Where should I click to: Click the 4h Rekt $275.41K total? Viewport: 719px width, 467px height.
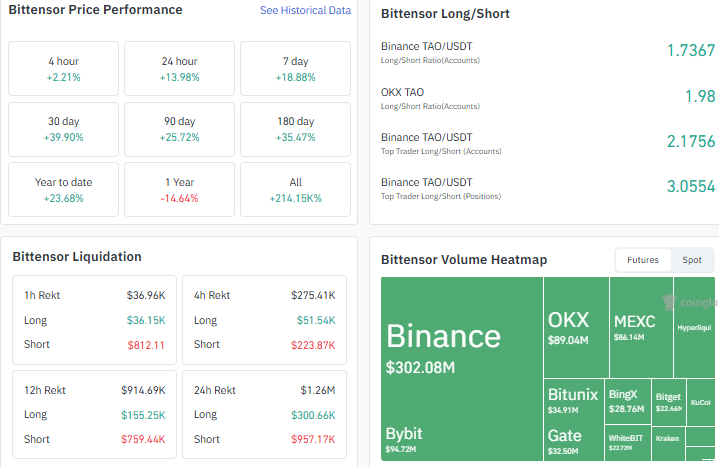point(313,295)
